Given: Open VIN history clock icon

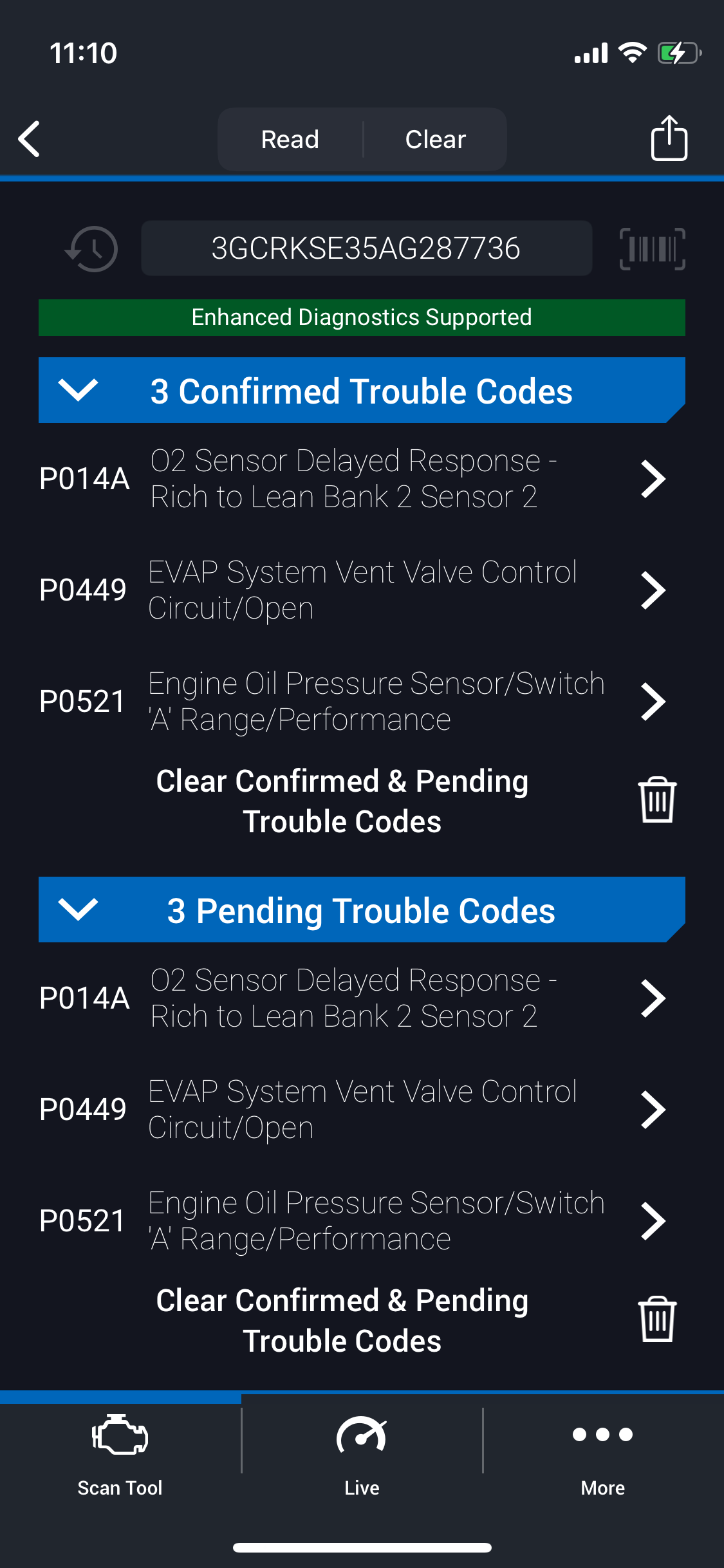Looking at the screenshot, I should point(92,249).
